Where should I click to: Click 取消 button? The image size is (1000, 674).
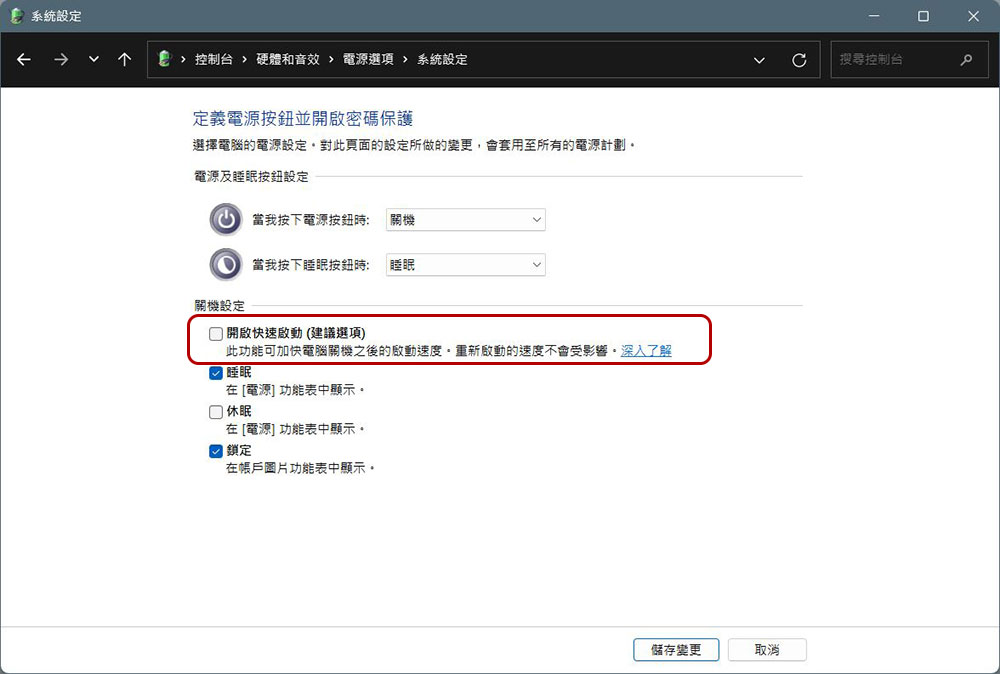767,650
